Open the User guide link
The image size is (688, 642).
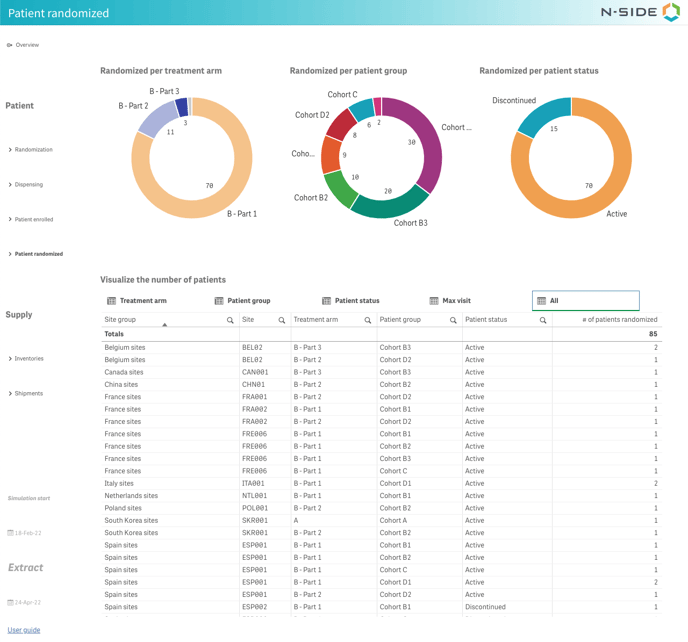[x=24, y=630]
